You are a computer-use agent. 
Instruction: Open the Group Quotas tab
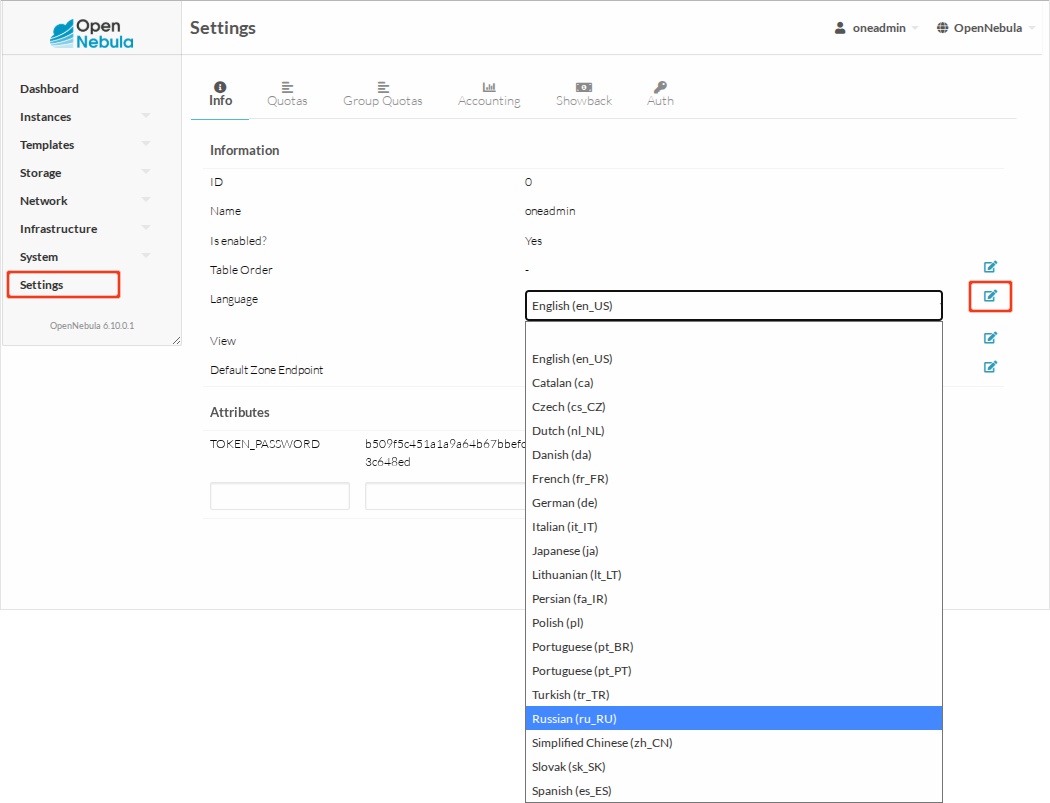tap(383, 94)
